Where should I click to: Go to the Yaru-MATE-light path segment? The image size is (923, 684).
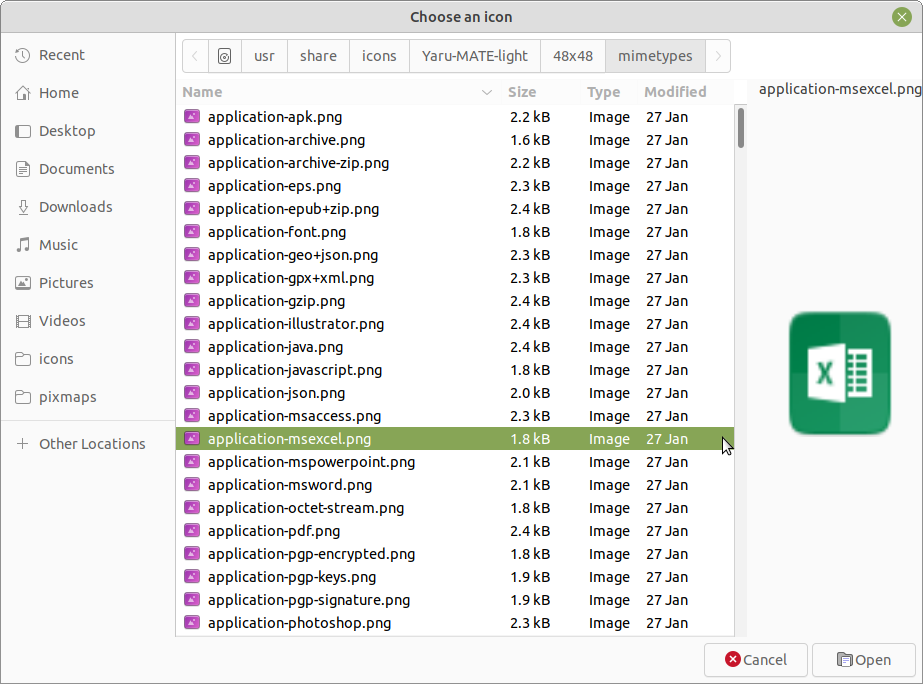[474, 56]
